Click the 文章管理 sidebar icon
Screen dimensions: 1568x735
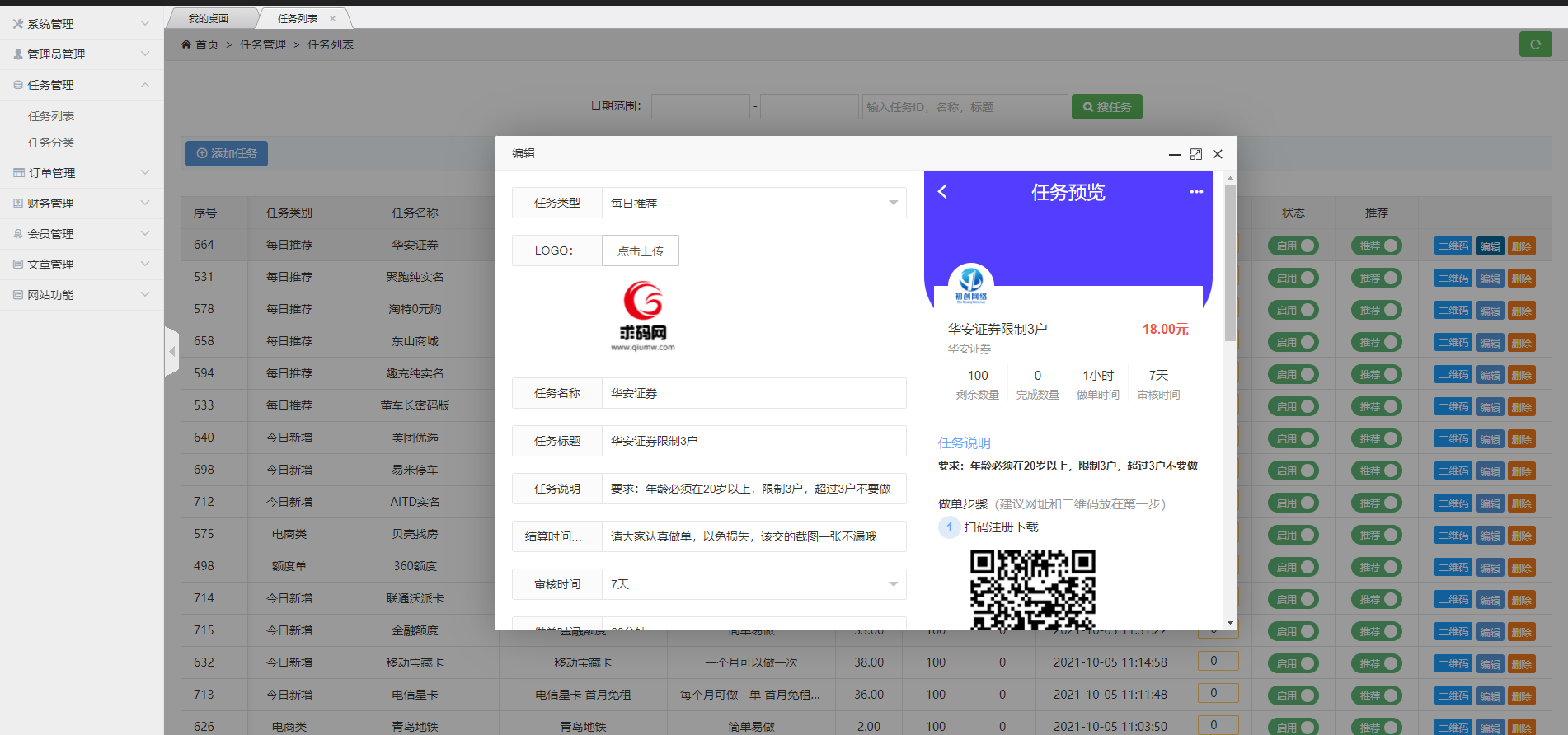coord(18,265)
